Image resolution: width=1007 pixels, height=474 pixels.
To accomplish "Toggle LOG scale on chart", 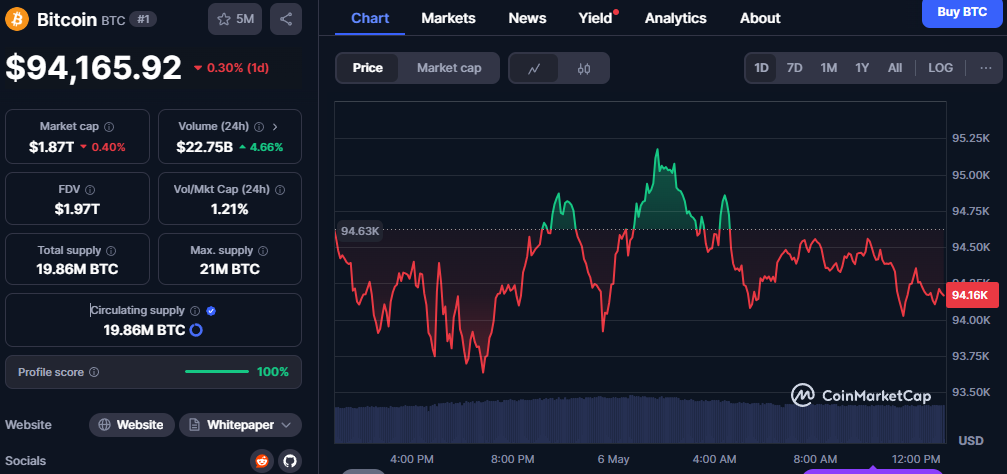I will (940, 68).
